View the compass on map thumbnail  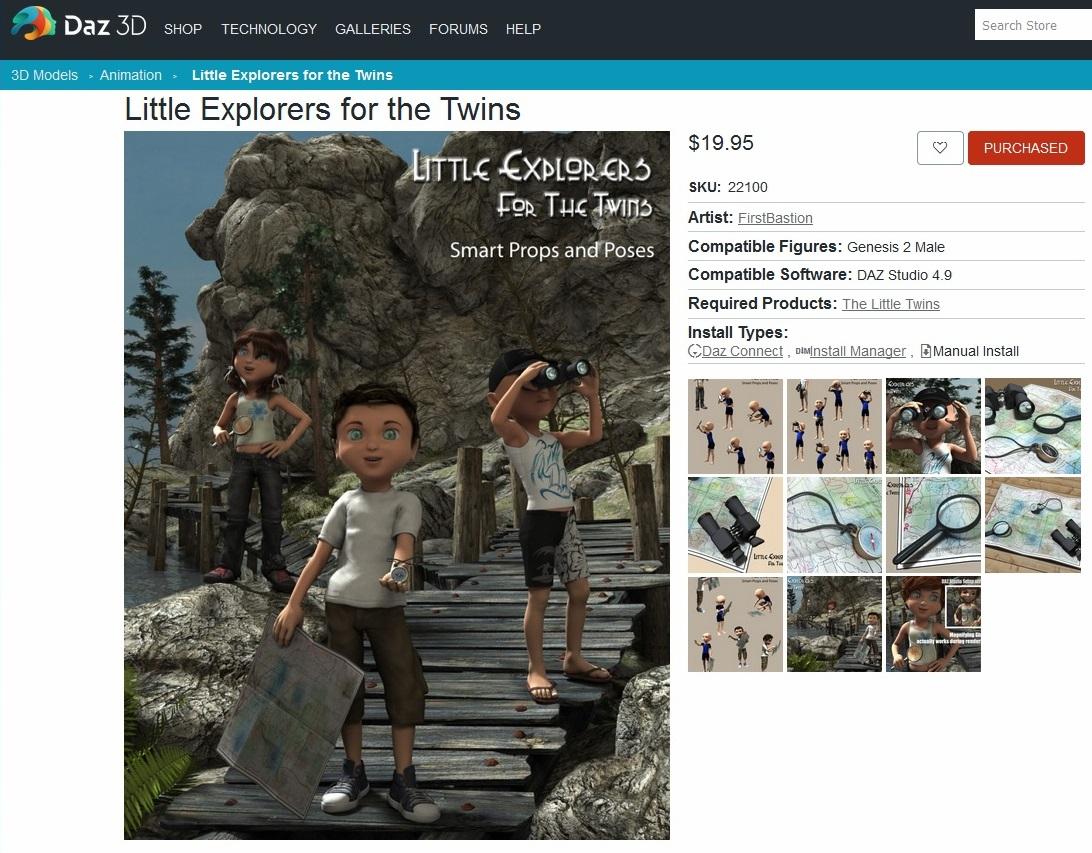(x=834, y=525)
